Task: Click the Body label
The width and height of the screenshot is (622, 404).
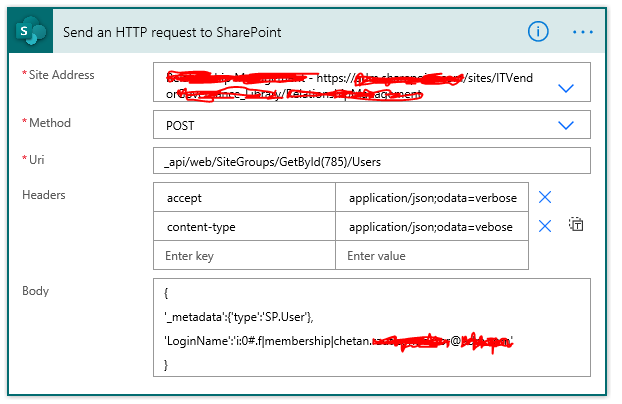Action: tap(35, 291)
